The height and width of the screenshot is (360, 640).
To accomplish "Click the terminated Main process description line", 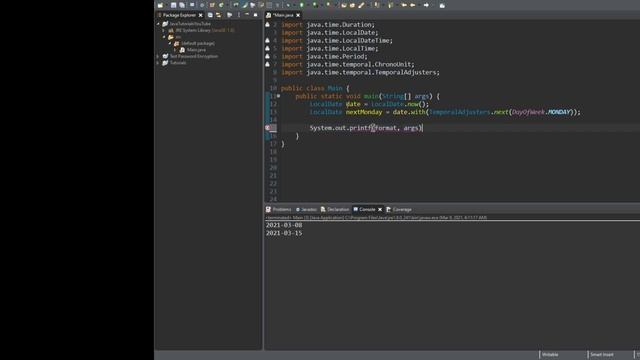I will 376,218.
